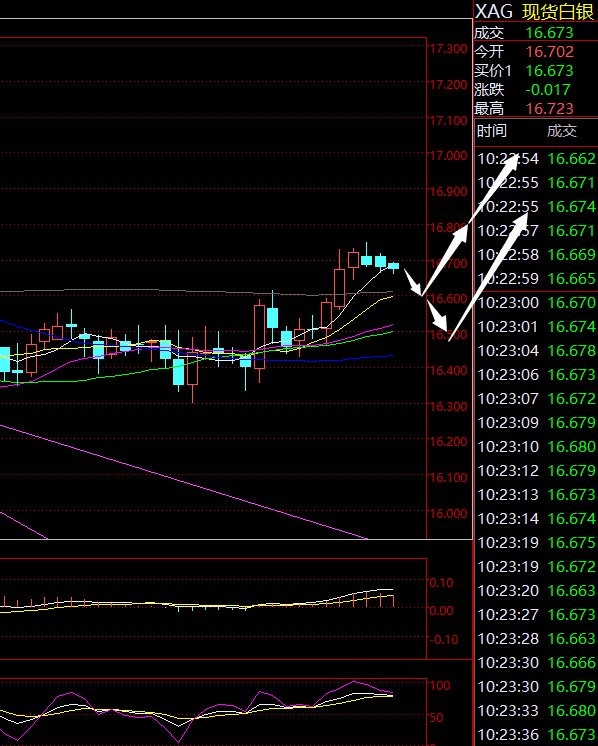The width and height of the screenshot is (598, 746).
Task: Click the MACD histogram last red bar
Action: [x=394, y=601]
